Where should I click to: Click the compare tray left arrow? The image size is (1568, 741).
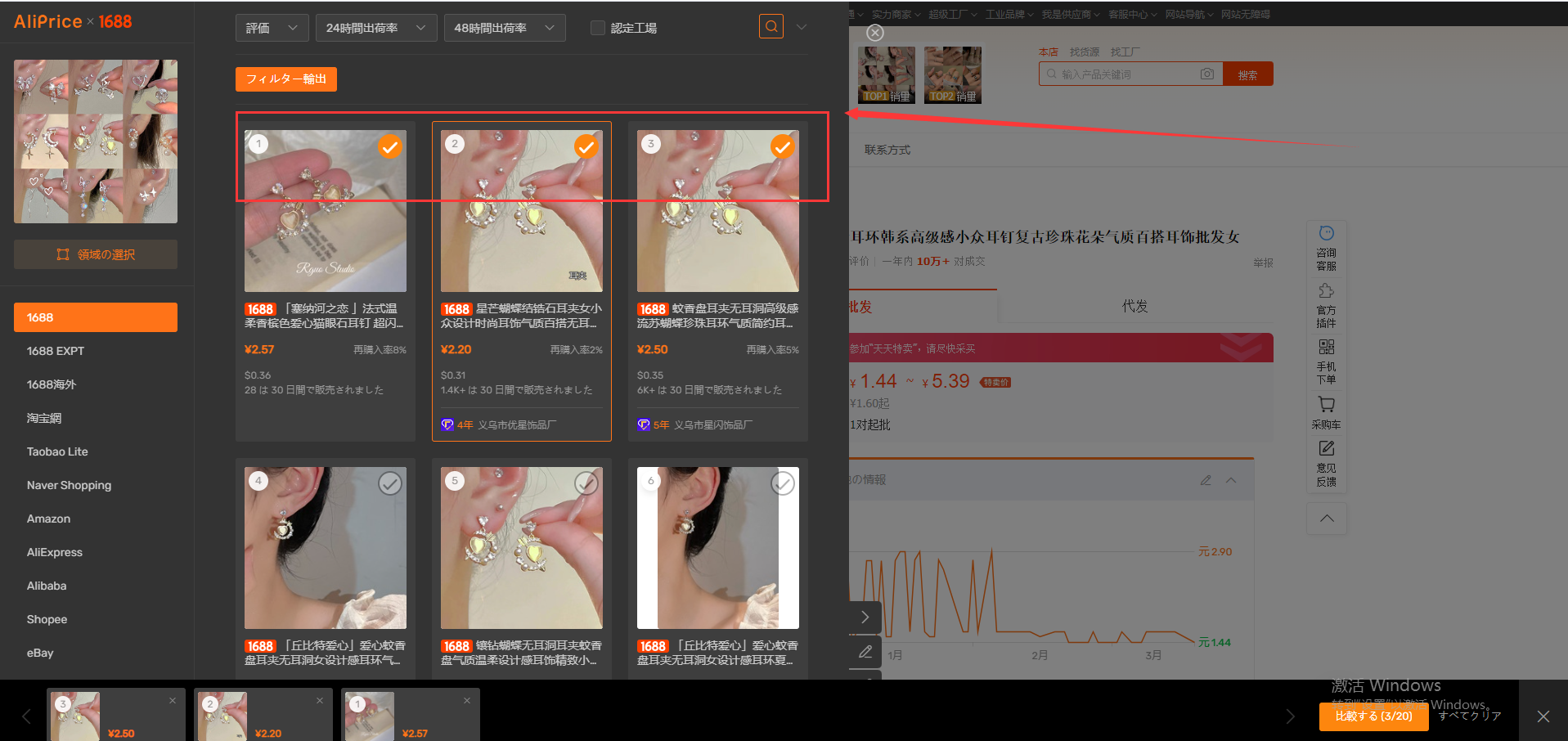26,716
